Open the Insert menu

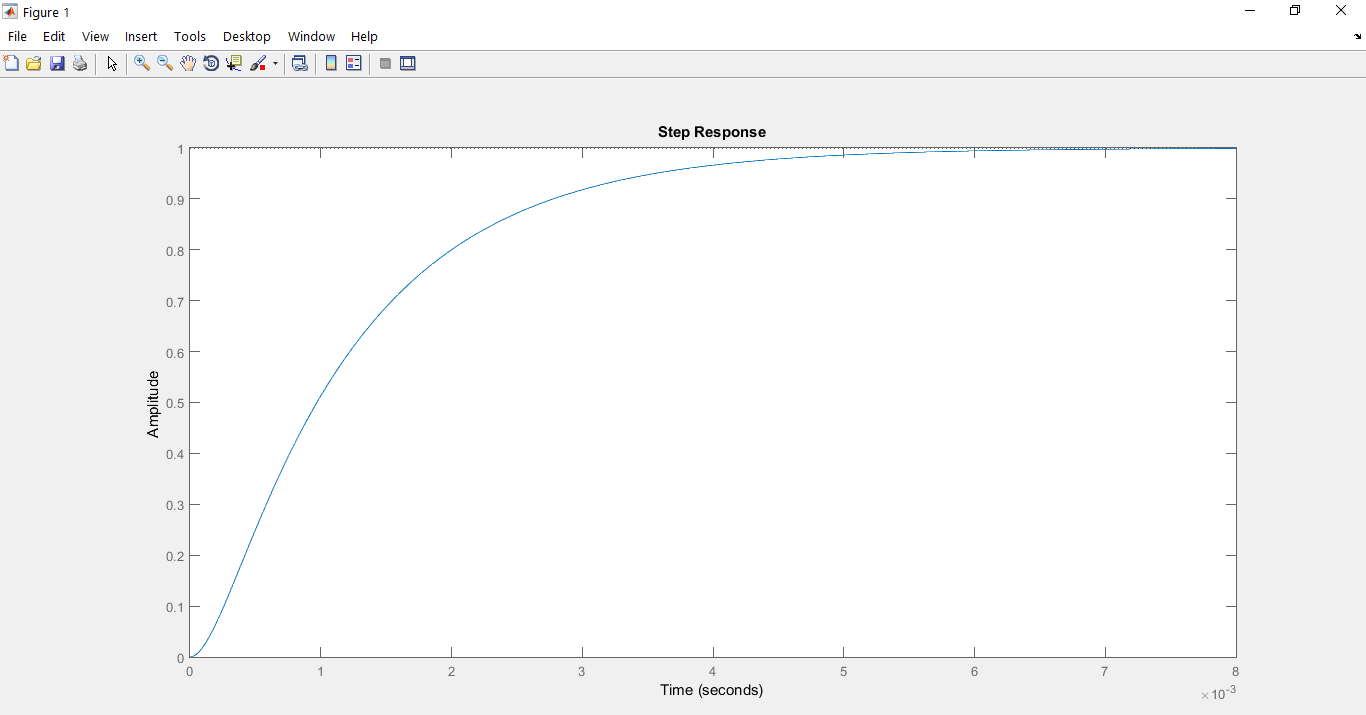(x=141, y=36)
